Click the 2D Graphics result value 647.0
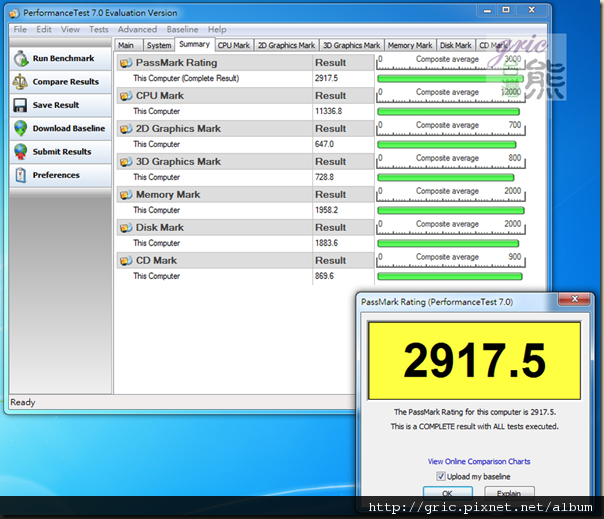This screenshot has width=604, height=519. point(324,144)
